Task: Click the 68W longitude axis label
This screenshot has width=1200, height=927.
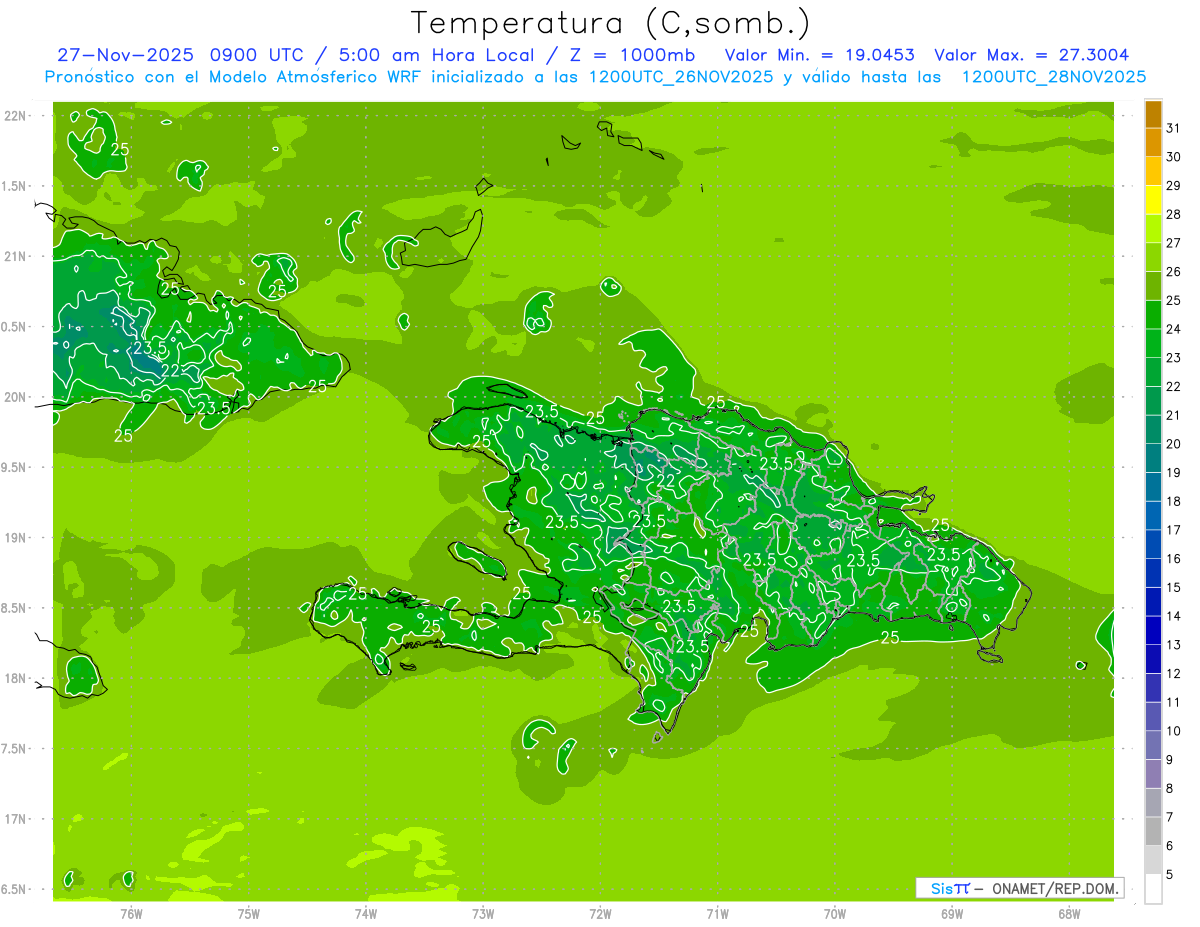Action: click(1068, 913)
